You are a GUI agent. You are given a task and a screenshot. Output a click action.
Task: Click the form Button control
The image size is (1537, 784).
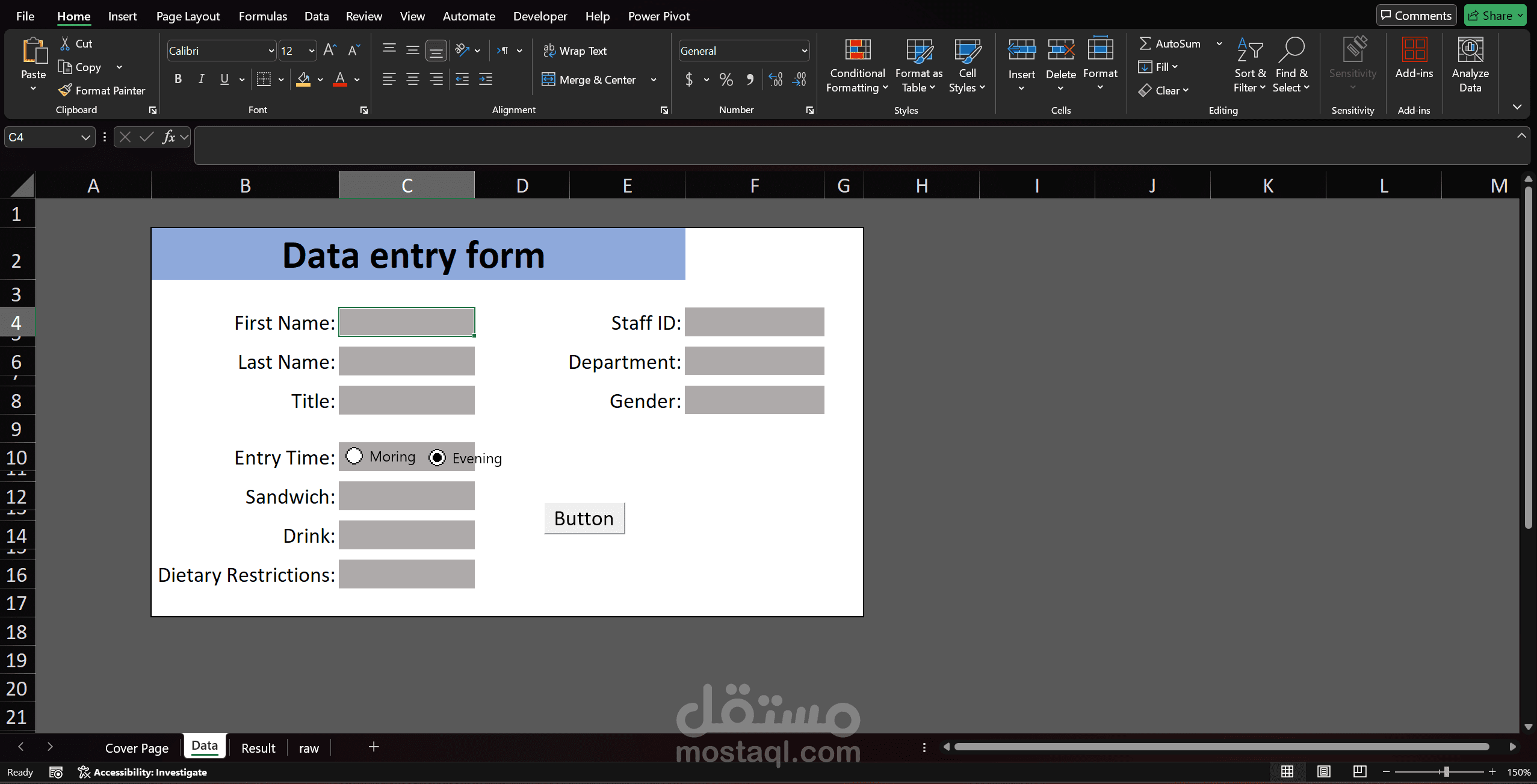point(584,518)
